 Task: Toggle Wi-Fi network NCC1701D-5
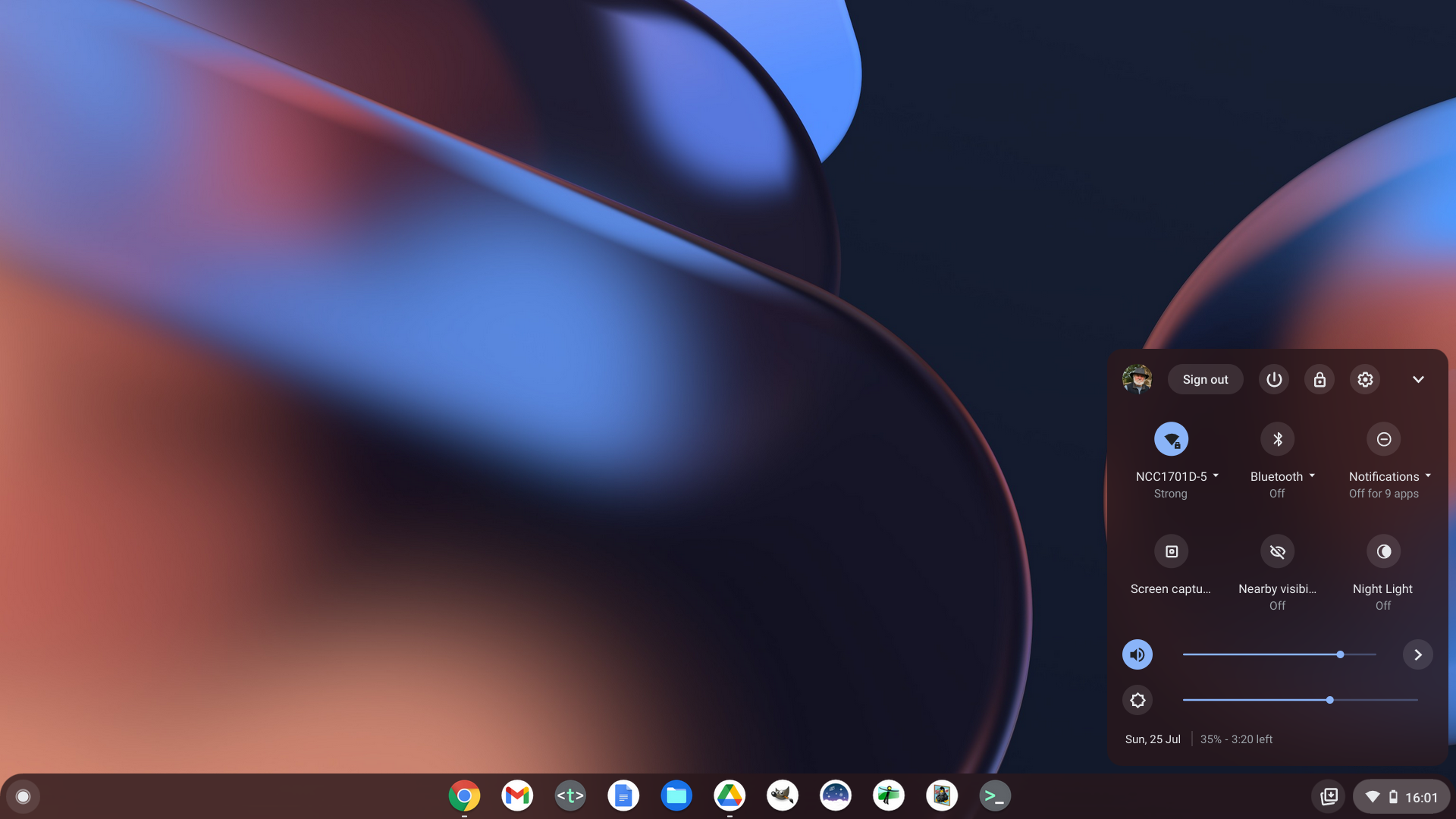(1171, 438)
